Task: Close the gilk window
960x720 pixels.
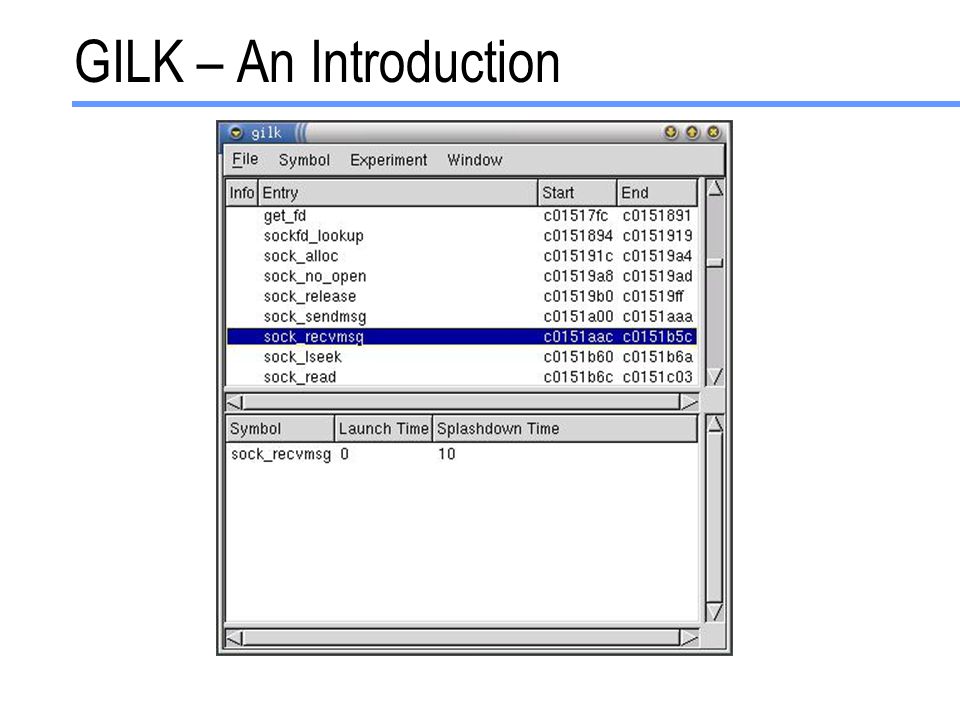Action: click(x=713, y=132)
